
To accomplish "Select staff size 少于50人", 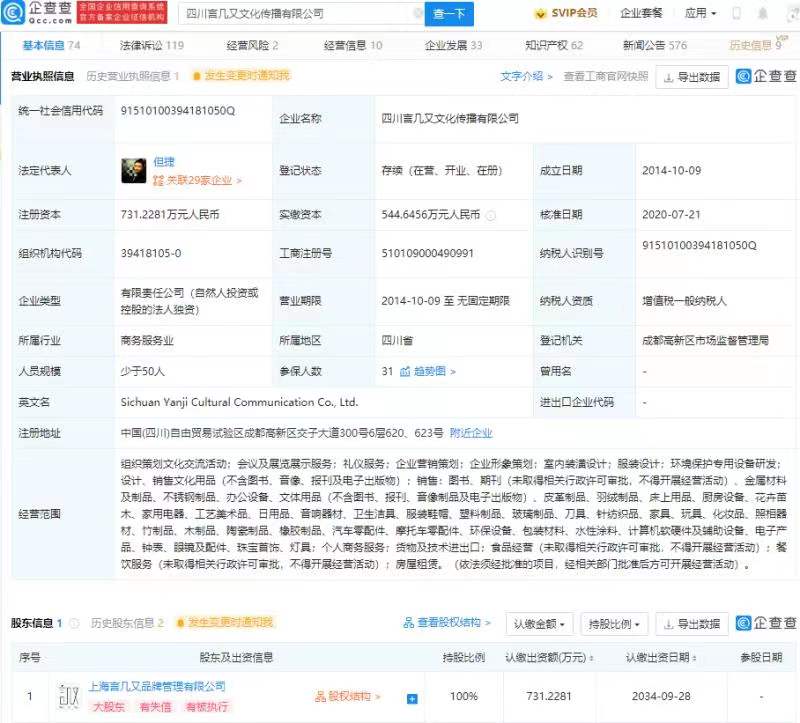I will [143, 371].
